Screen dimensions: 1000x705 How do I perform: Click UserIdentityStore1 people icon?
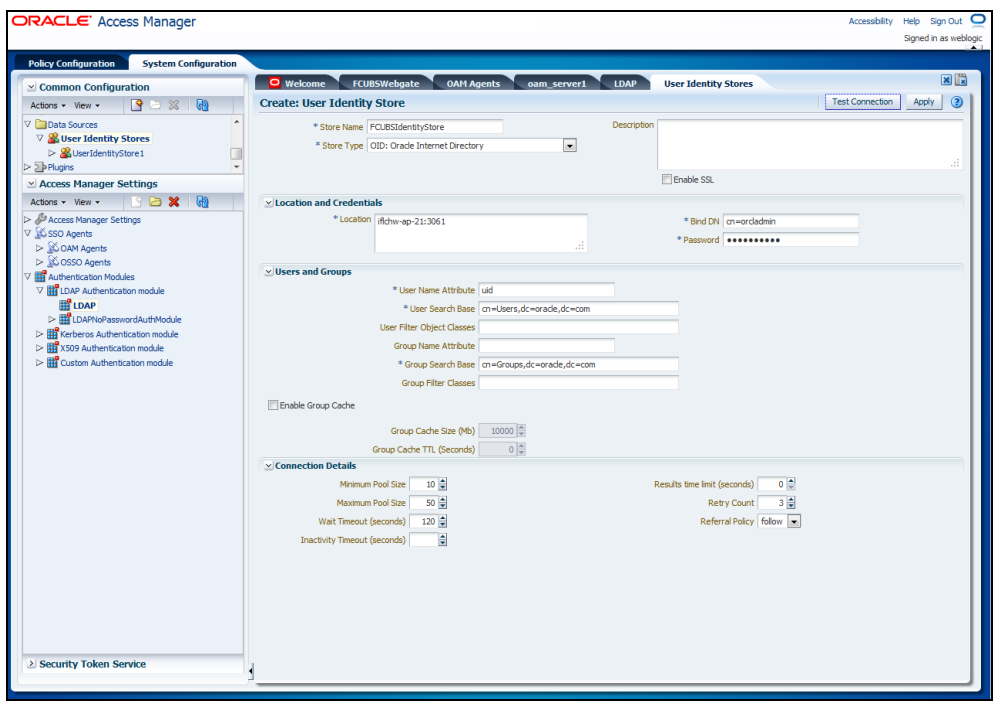(x=65, y=153)
